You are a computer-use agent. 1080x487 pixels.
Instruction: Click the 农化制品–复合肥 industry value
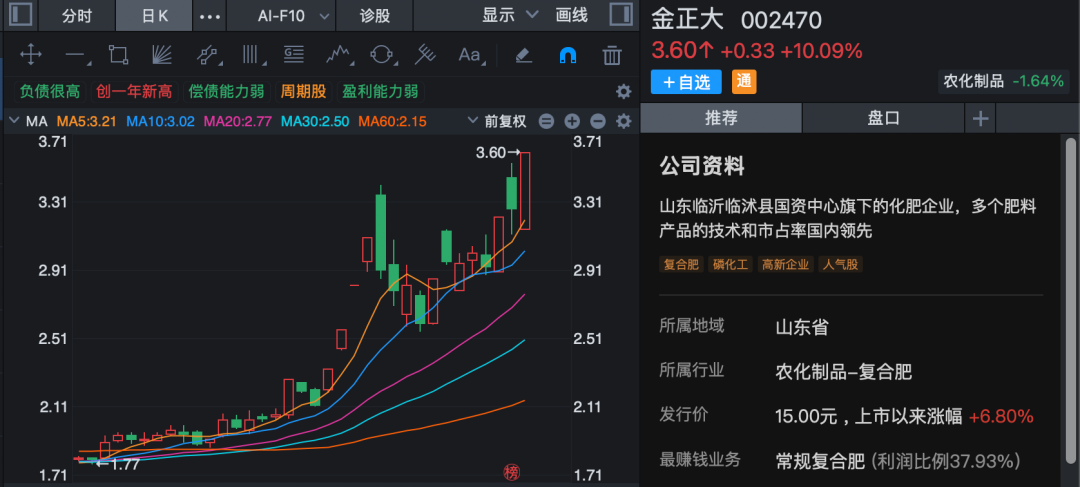[x=843, y=372]
